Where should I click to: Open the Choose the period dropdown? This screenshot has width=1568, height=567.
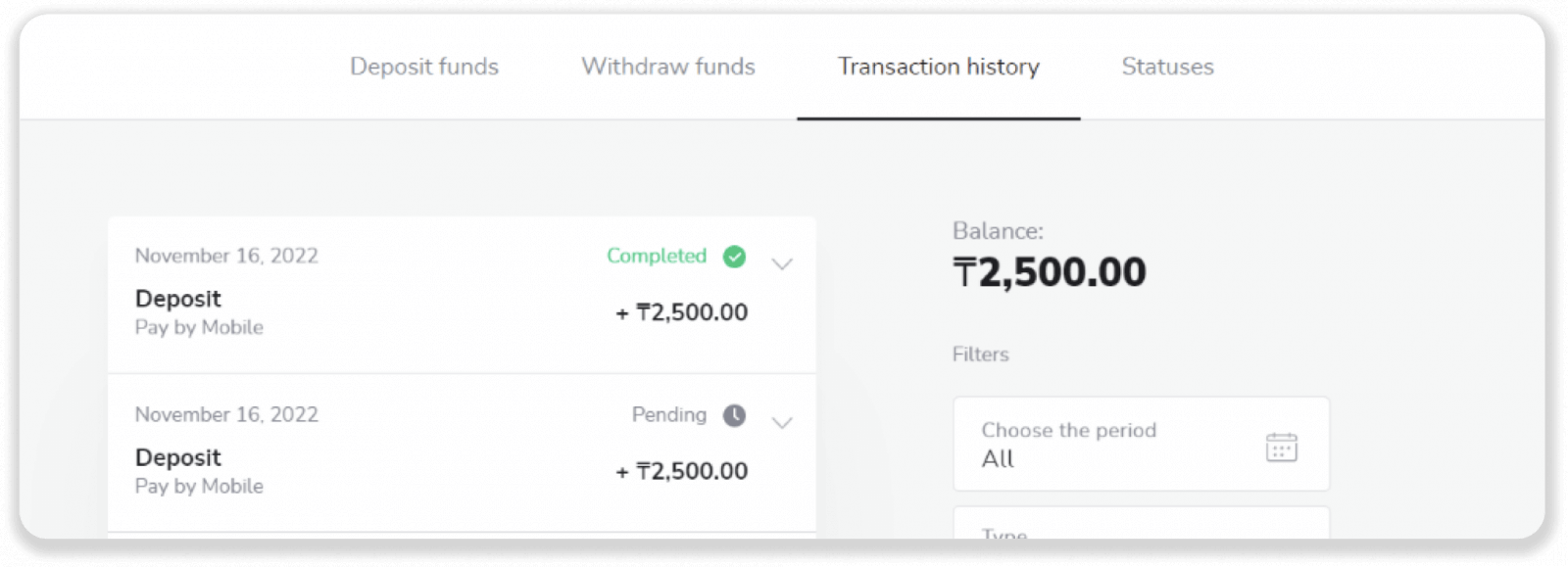[1141, 444]
